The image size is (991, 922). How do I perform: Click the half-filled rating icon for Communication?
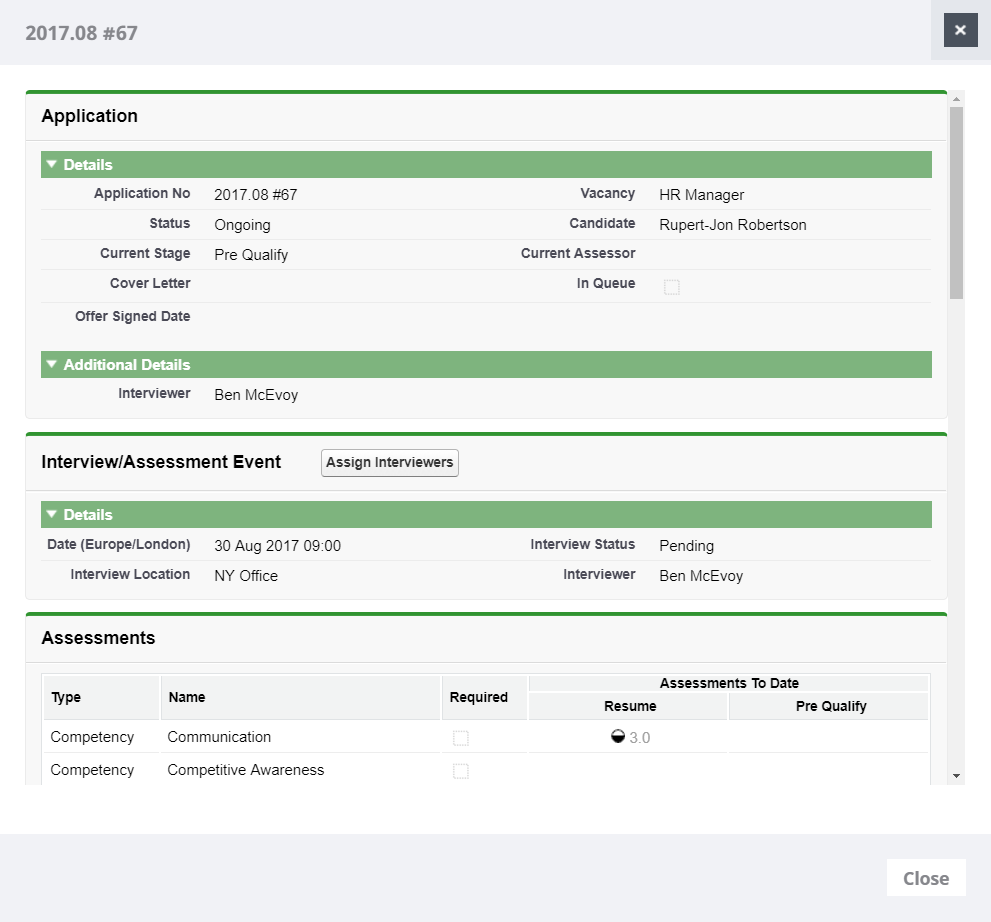coord(618,737)
